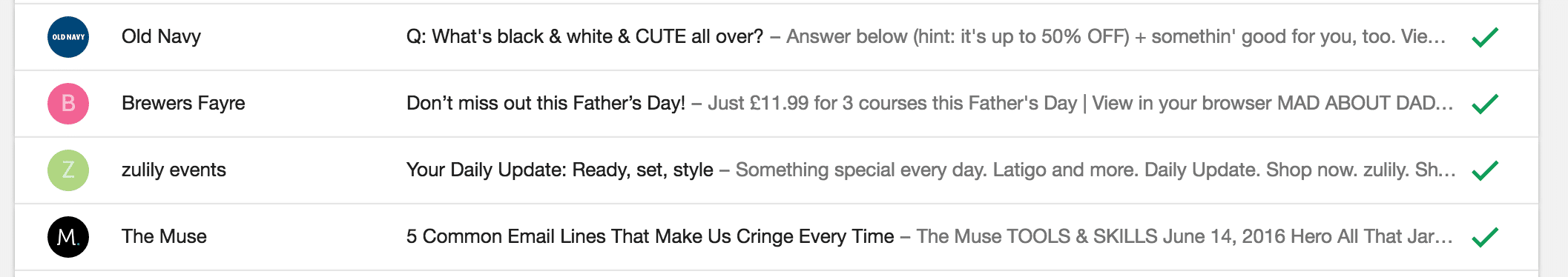Open email "What's black & white & CUTE all over?"
The width and height of the screenshot is (1568, 277).
pyautogui.click(x=584, y=37)
